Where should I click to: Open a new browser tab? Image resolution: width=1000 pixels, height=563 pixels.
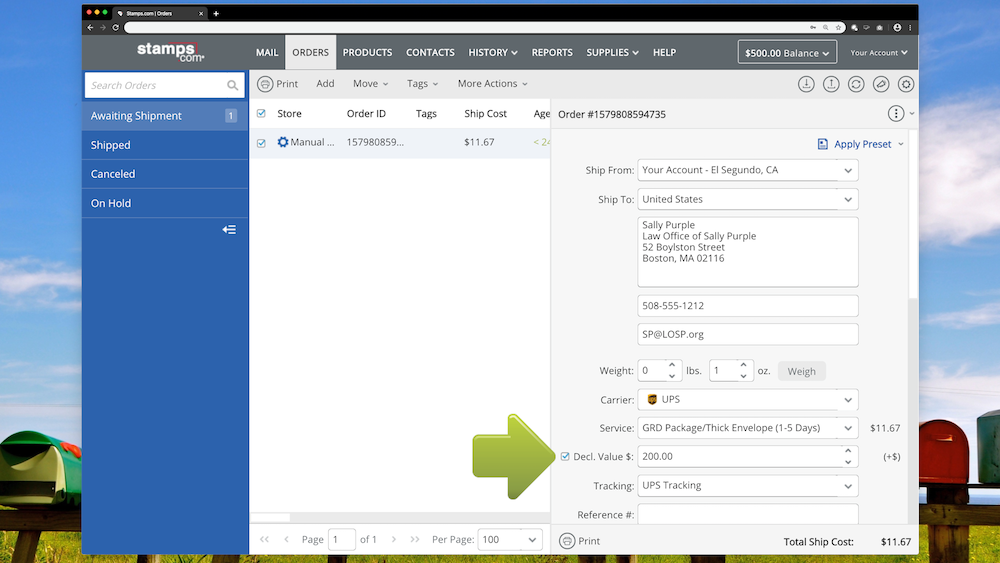[216, 13]
